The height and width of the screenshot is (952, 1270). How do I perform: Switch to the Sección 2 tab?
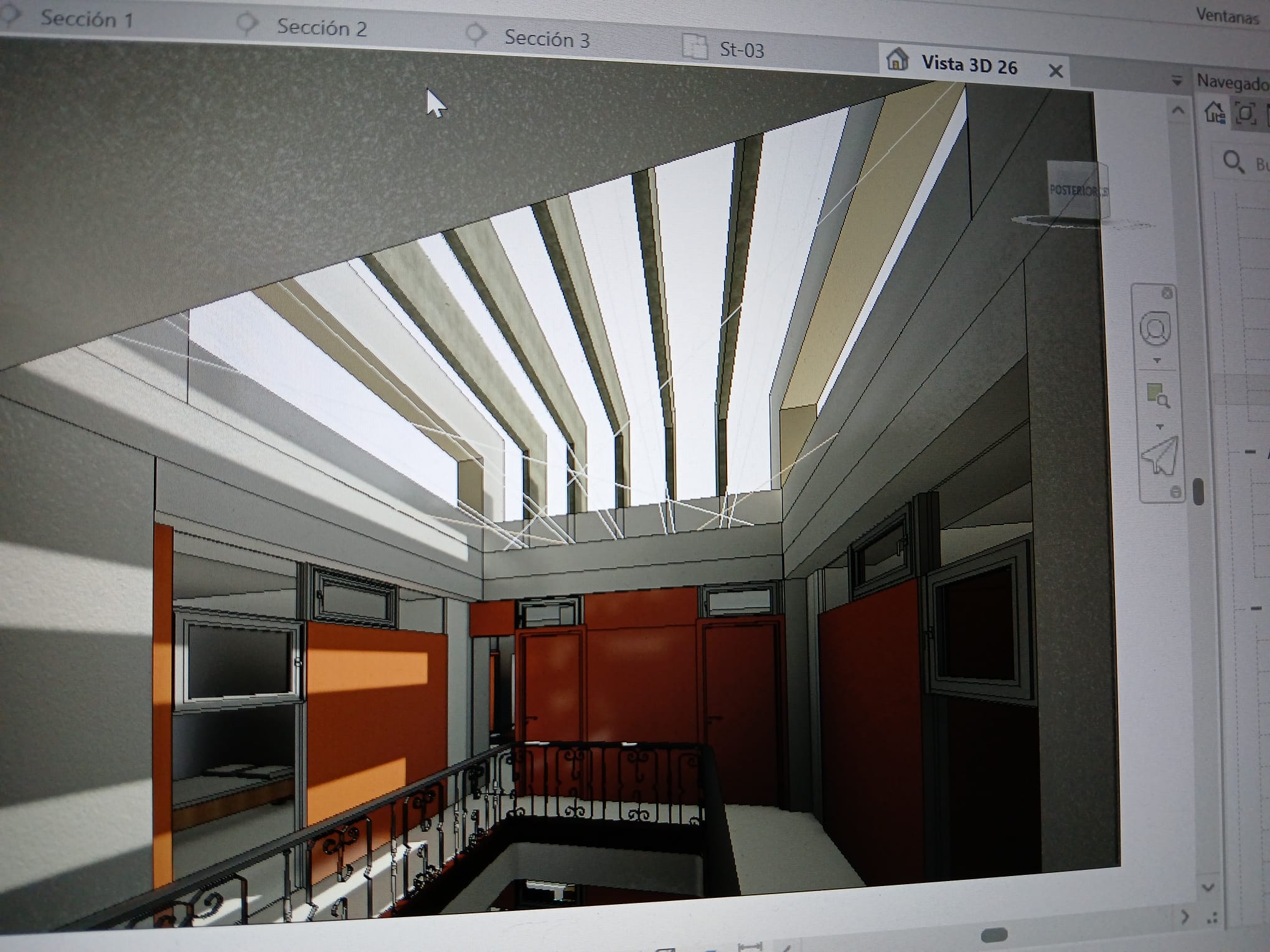(321, 27)
